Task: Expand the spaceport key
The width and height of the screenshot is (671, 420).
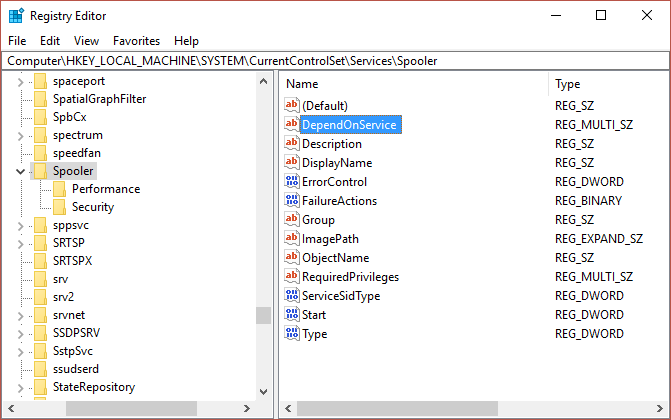Action: (21, 81)
